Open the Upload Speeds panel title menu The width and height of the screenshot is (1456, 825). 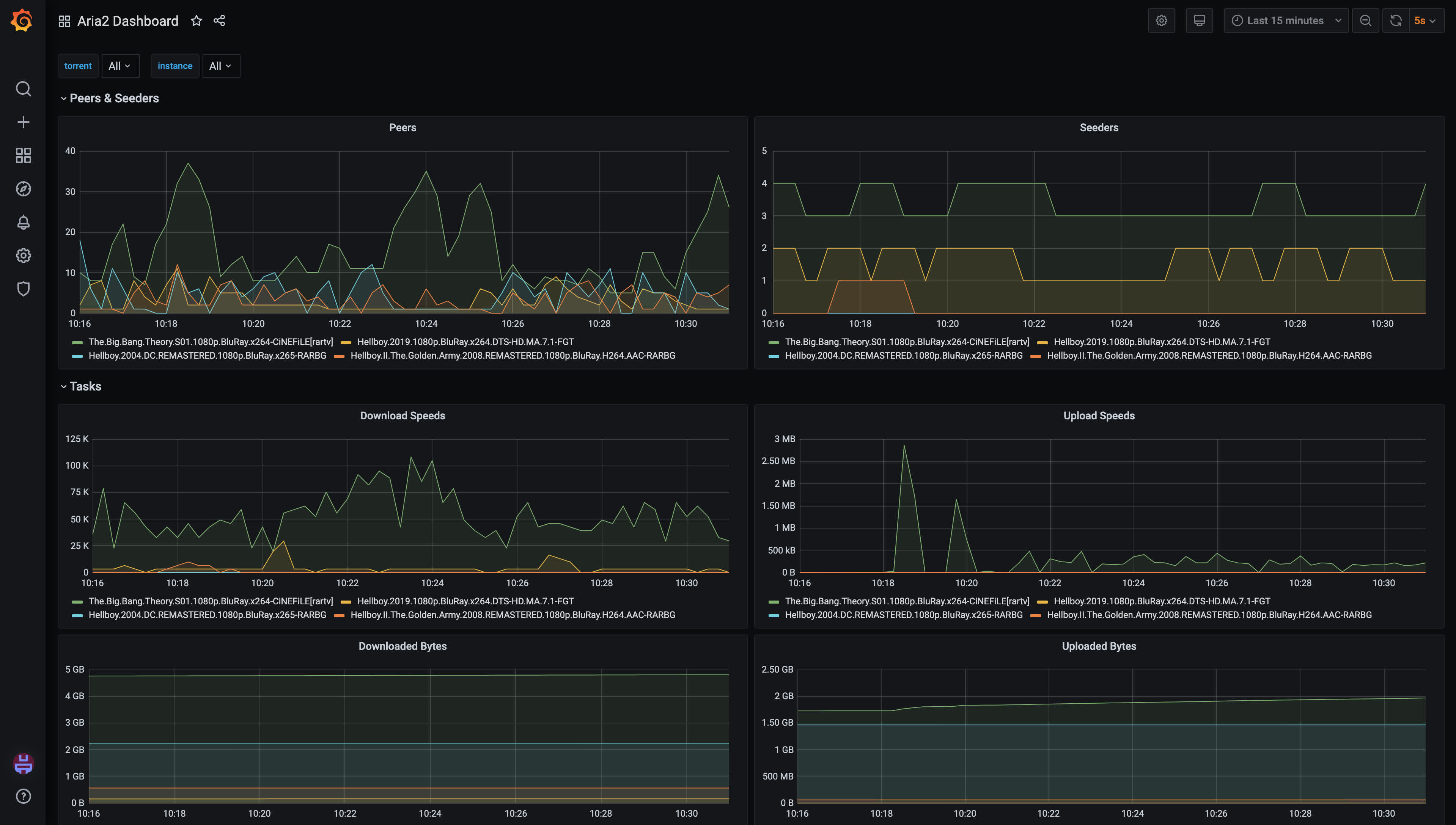(1098, 416)
